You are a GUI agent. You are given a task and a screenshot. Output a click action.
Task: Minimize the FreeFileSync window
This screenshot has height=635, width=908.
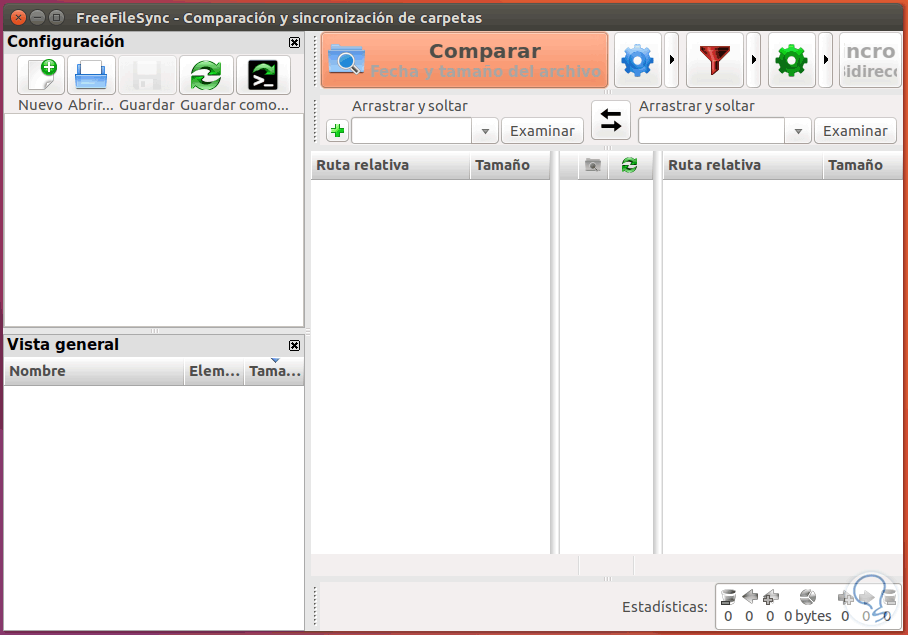[x=37, y=17]
